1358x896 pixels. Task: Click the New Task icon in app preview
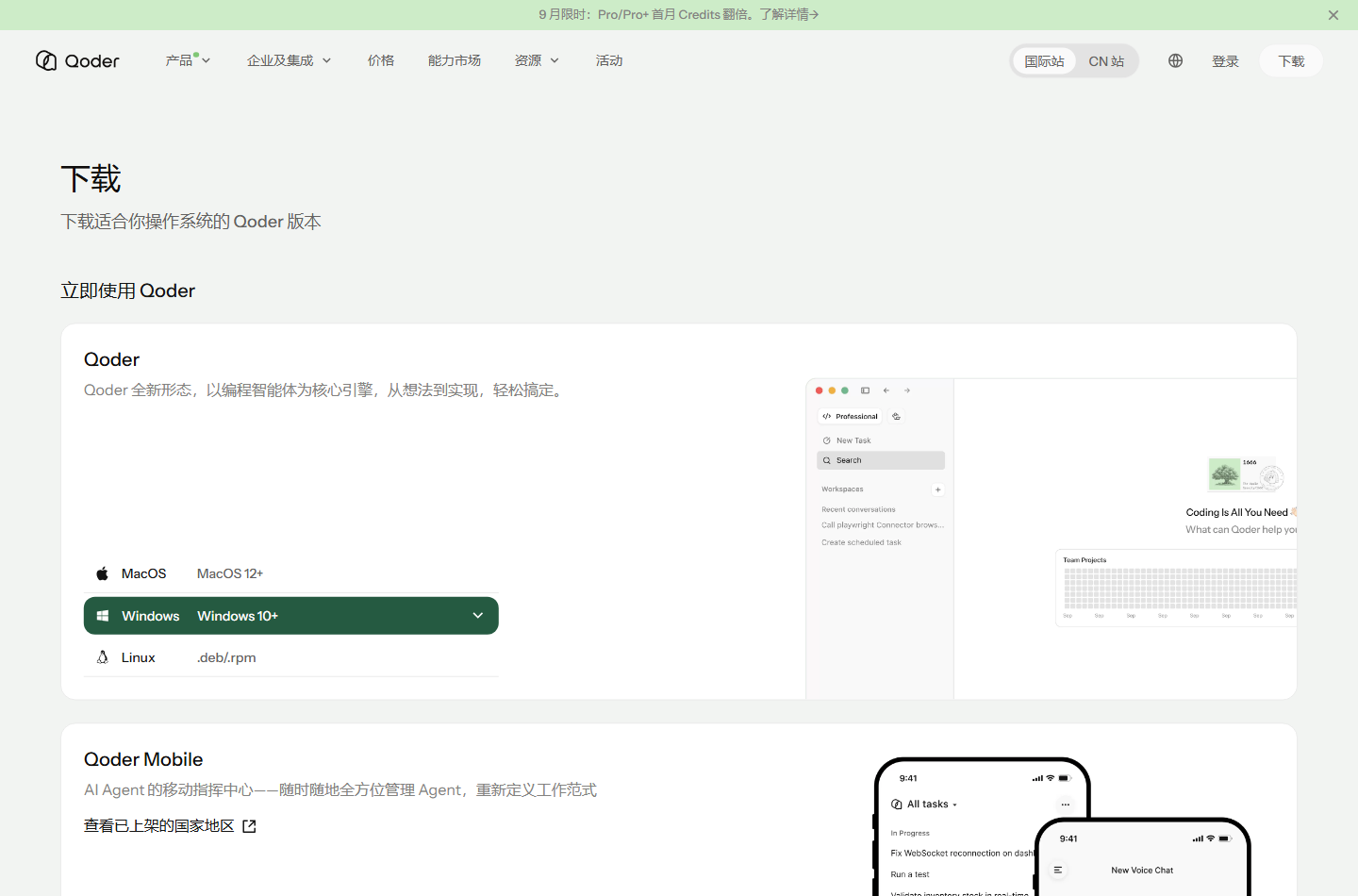(827, 440)
